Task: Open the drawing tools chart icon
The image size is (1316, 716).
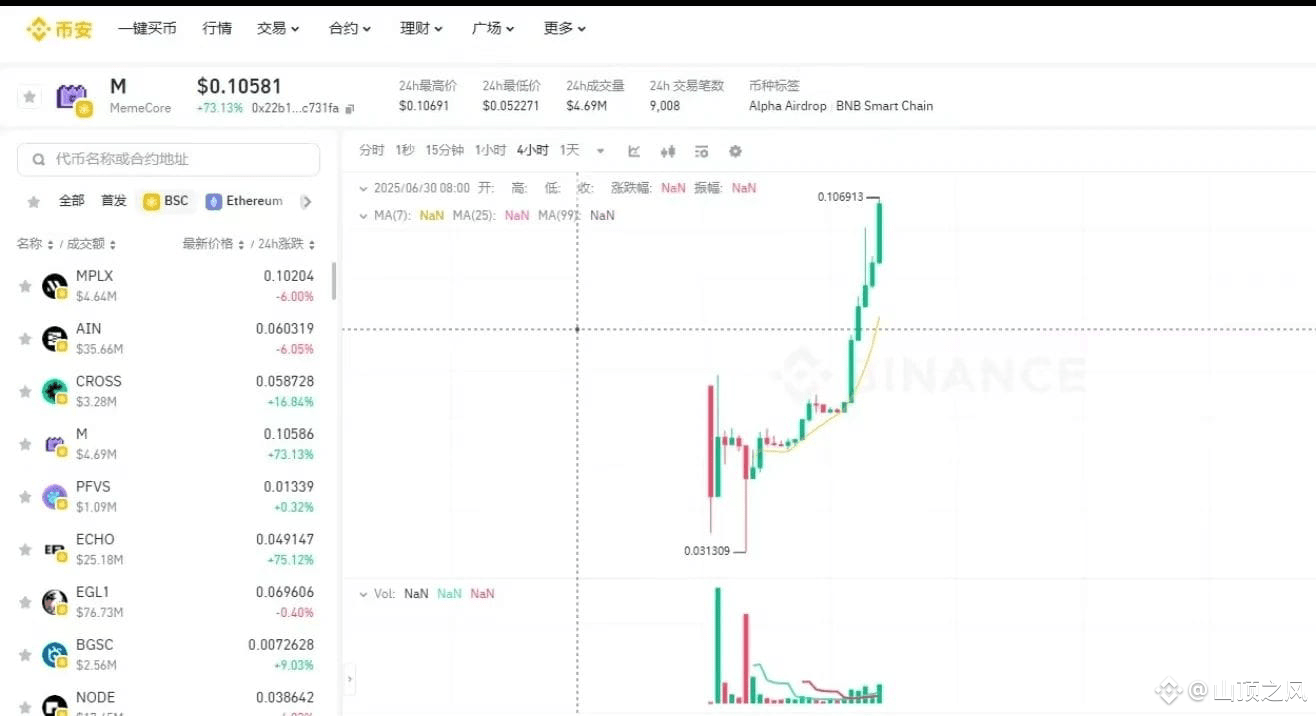Action: tap(634, 151)
